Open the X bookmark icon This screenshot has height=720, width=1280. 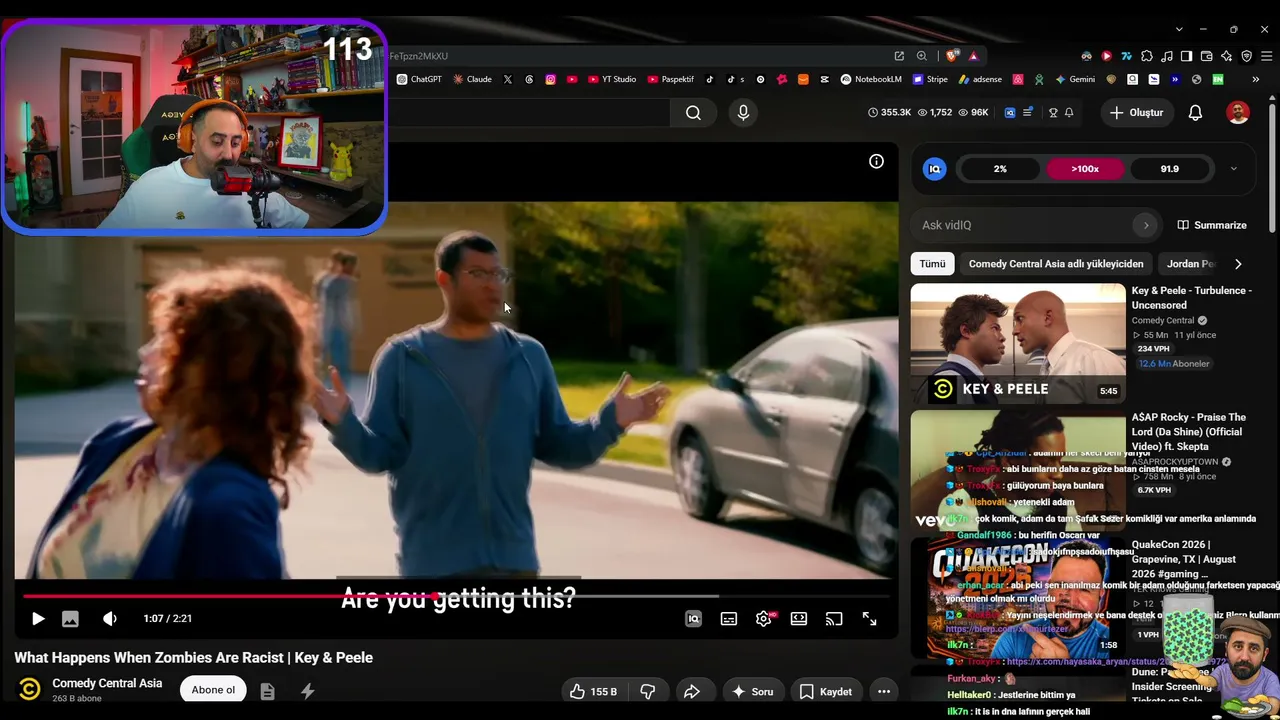pos(508,79)
